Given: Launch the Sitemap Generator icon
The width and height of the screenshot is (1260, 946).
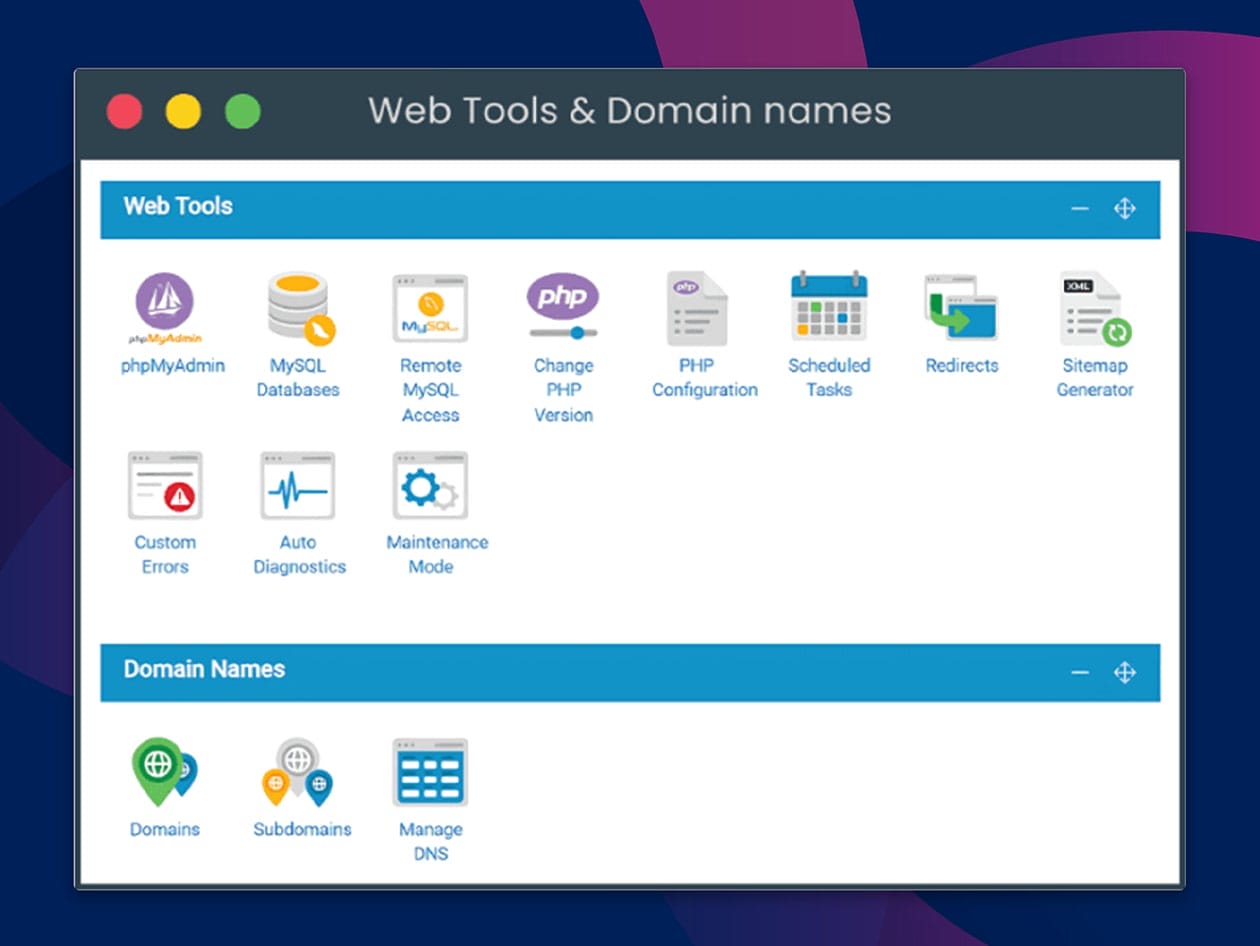Looking at the screenshot, I should click(1094, 308).
